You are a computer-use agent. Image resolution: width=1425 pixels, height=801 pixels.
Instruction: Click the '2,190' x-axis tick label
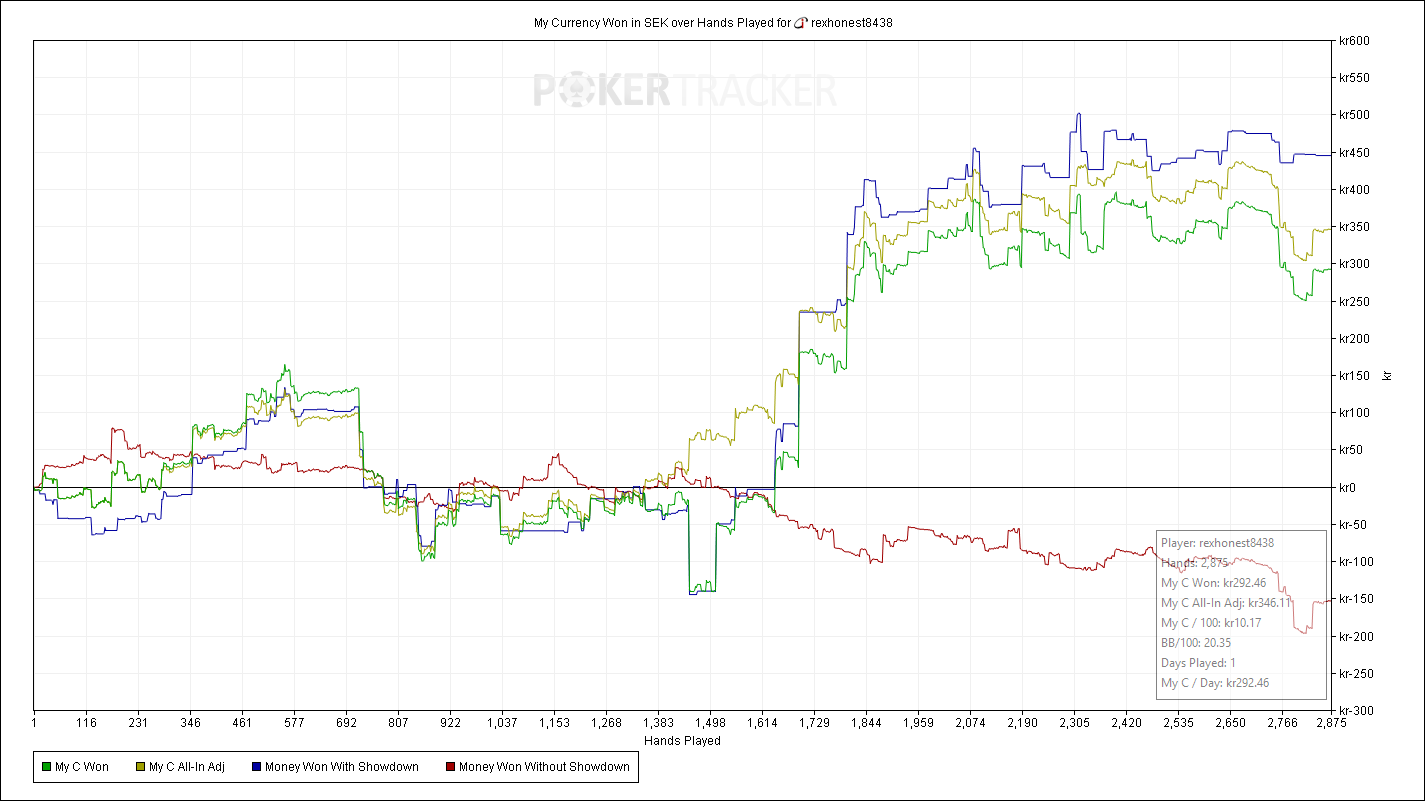tap(1022, 722)
